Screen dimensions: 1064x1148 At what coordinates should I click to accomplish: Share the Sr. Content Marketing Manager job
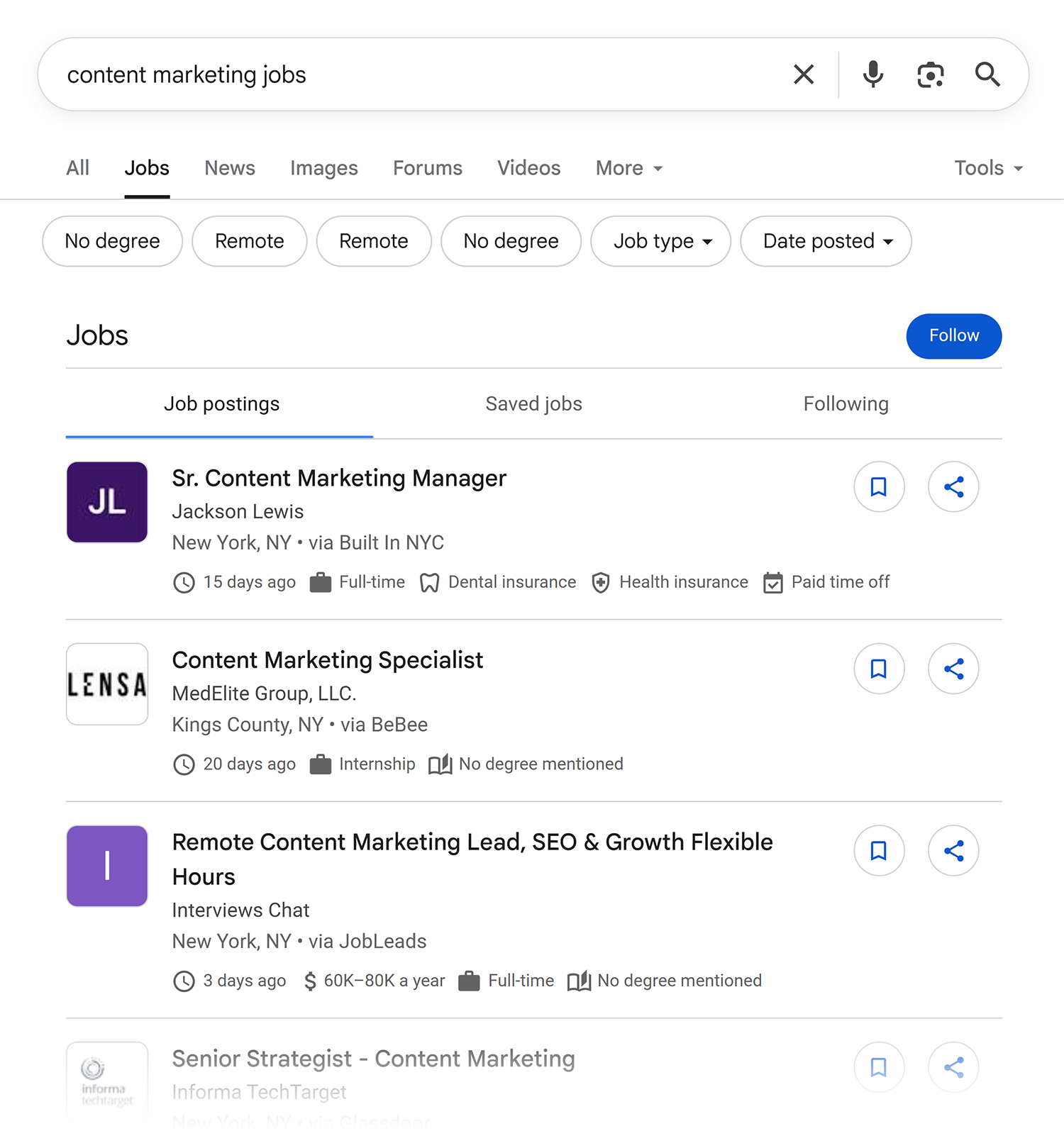pos(953,487)
